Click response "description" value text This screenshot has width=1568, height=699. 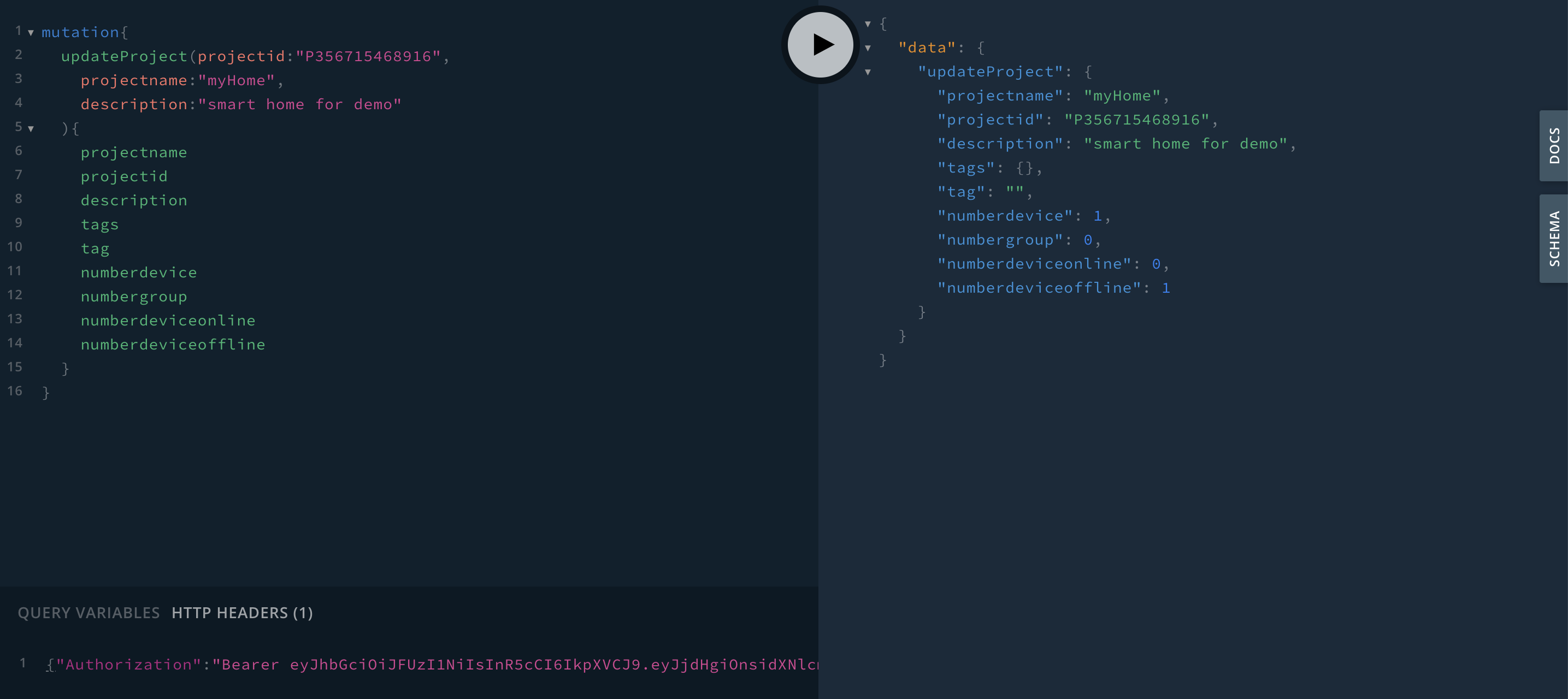pyautogui.click(x=1185, y=144)
